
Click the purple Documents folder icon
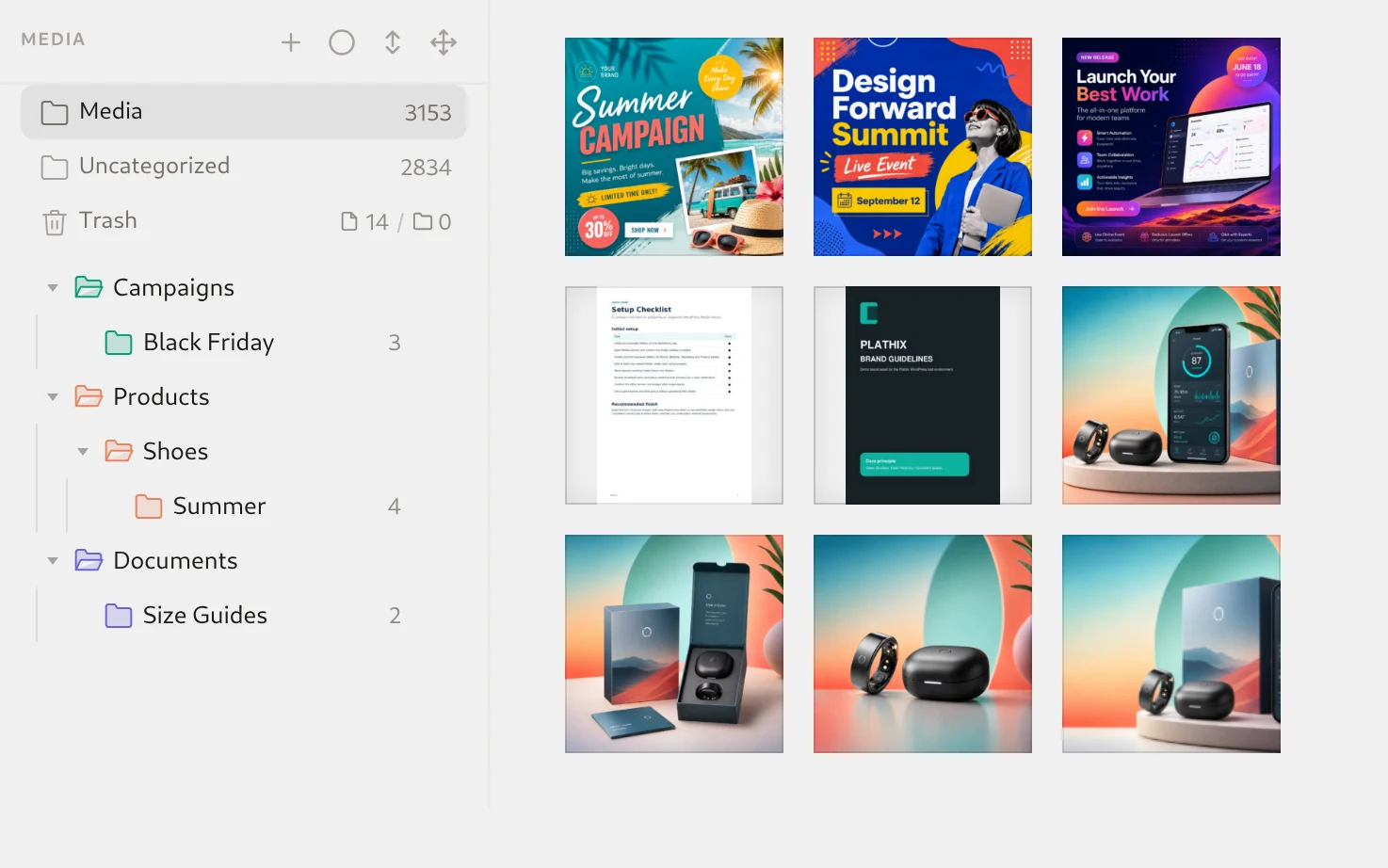point(89,560)
